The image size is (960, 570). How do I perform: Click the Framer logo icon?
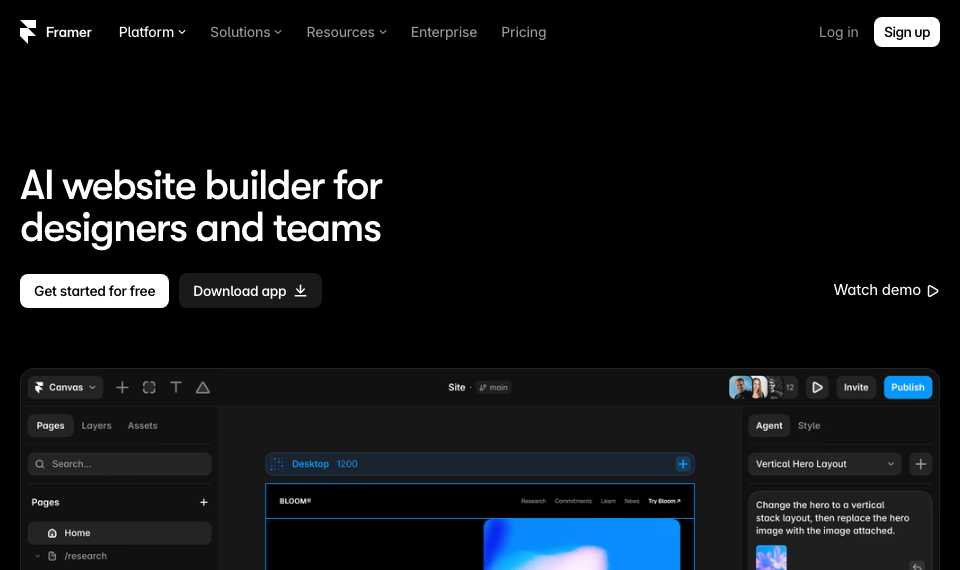coord(28,32)
